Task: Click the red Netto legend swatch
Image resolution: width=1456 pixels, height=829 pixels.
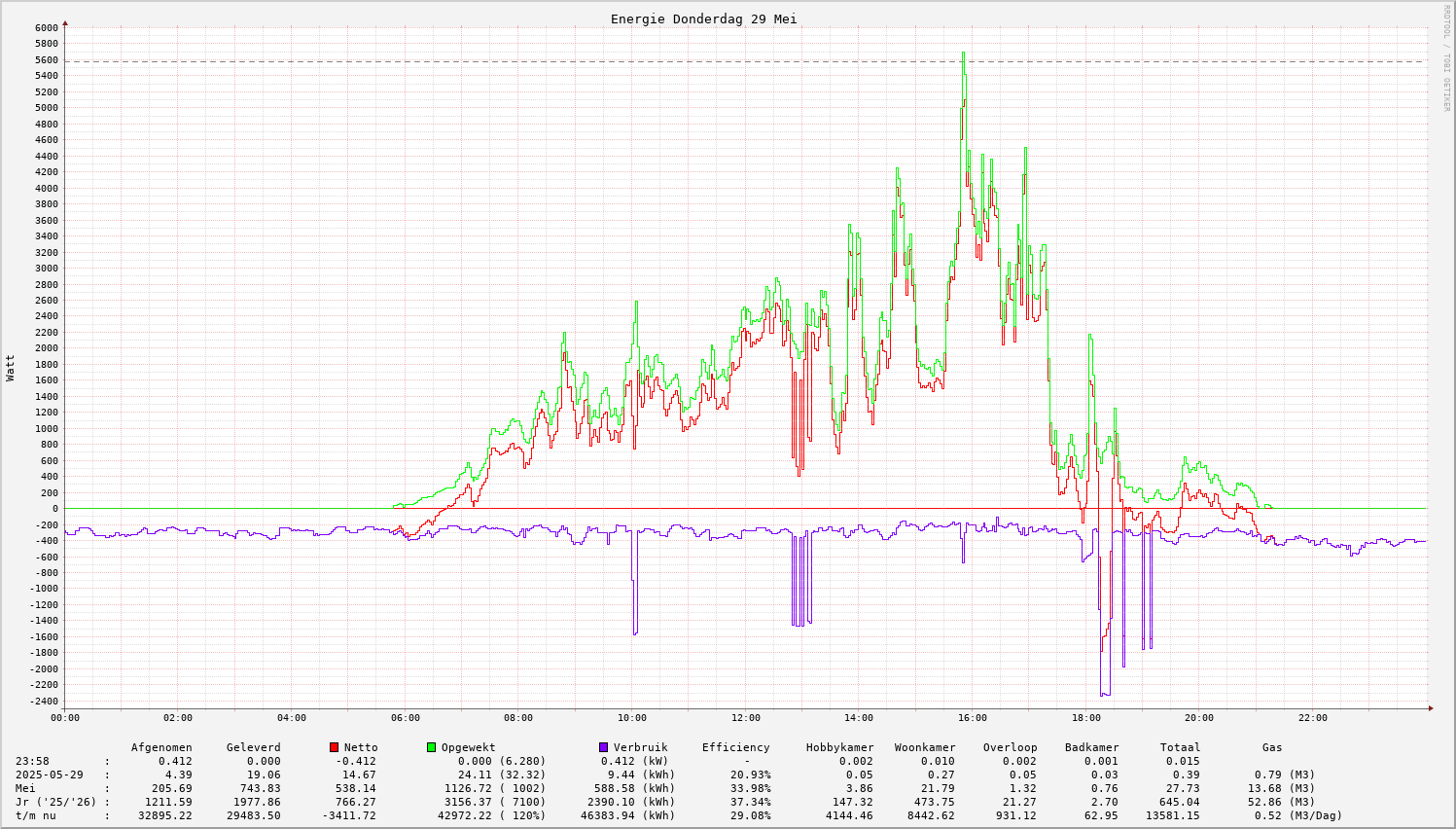Action: [335, 747]
